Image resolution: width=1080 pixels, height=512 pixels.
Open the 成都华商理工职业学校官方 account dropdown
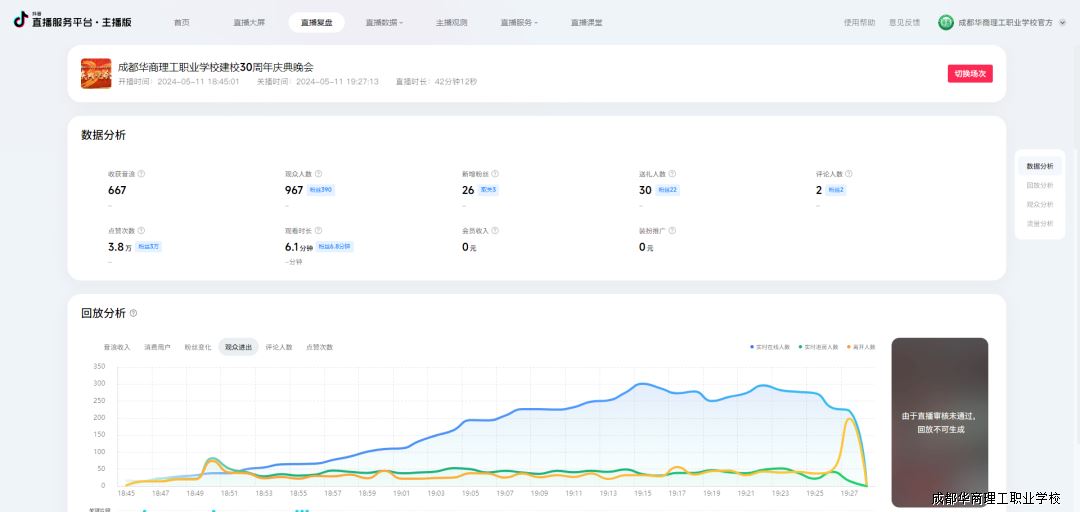[x=1004, y=22]
